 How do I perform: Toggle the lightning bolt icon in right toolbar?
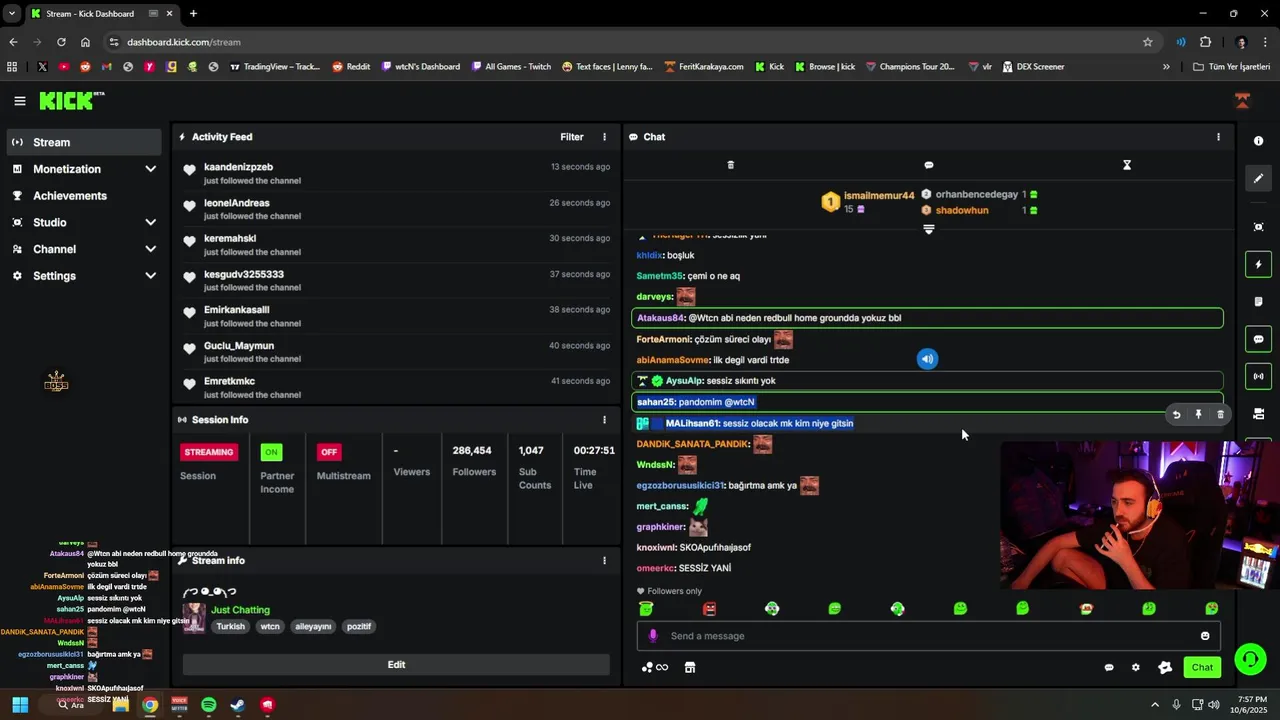point(1258,265)
